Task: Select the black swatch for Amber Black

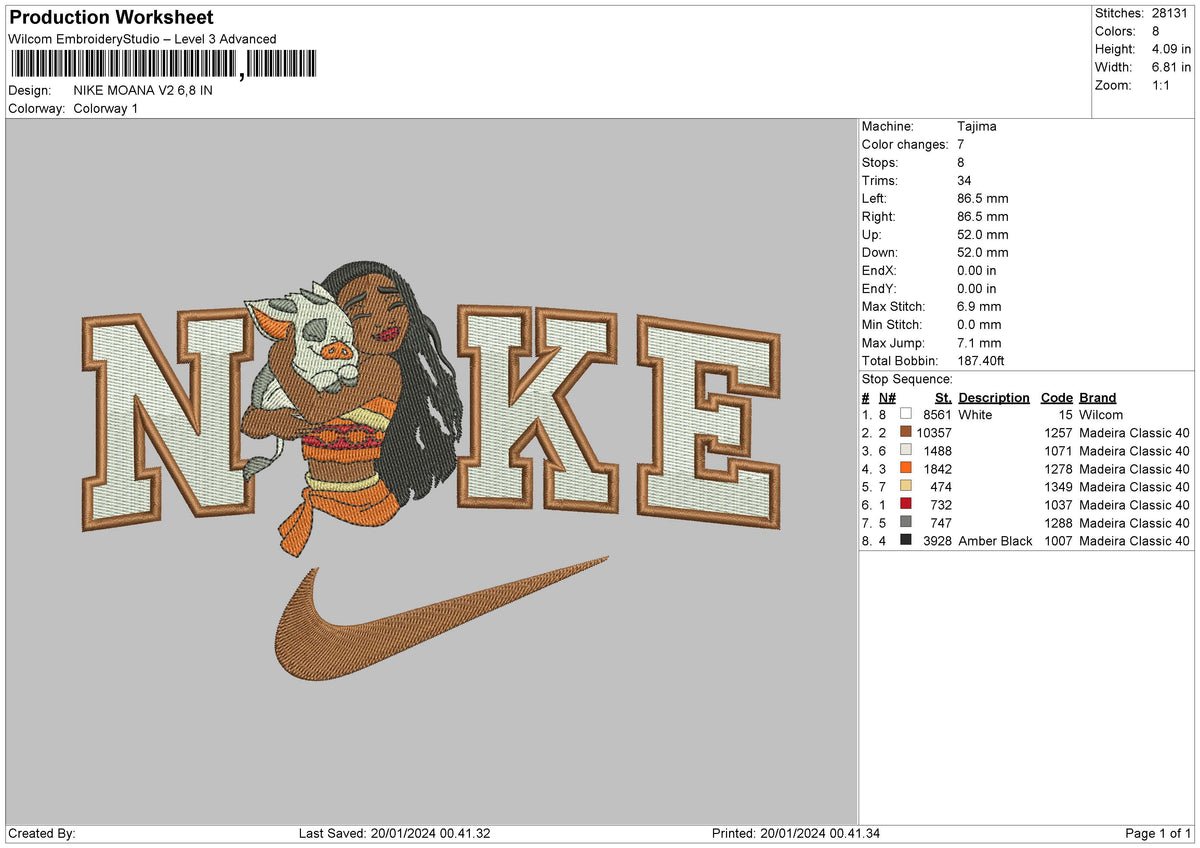Action: (906, 540)
